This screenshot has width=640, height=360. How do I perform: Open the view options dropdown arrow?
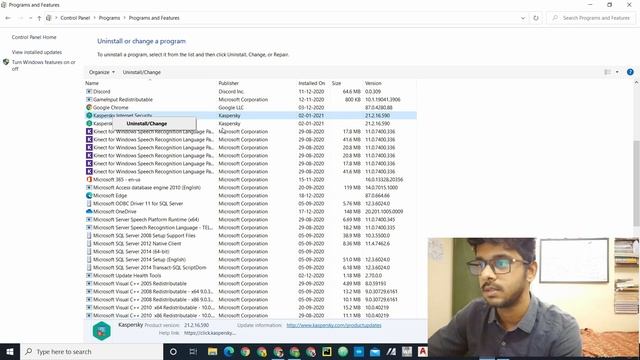click(617, 72)
